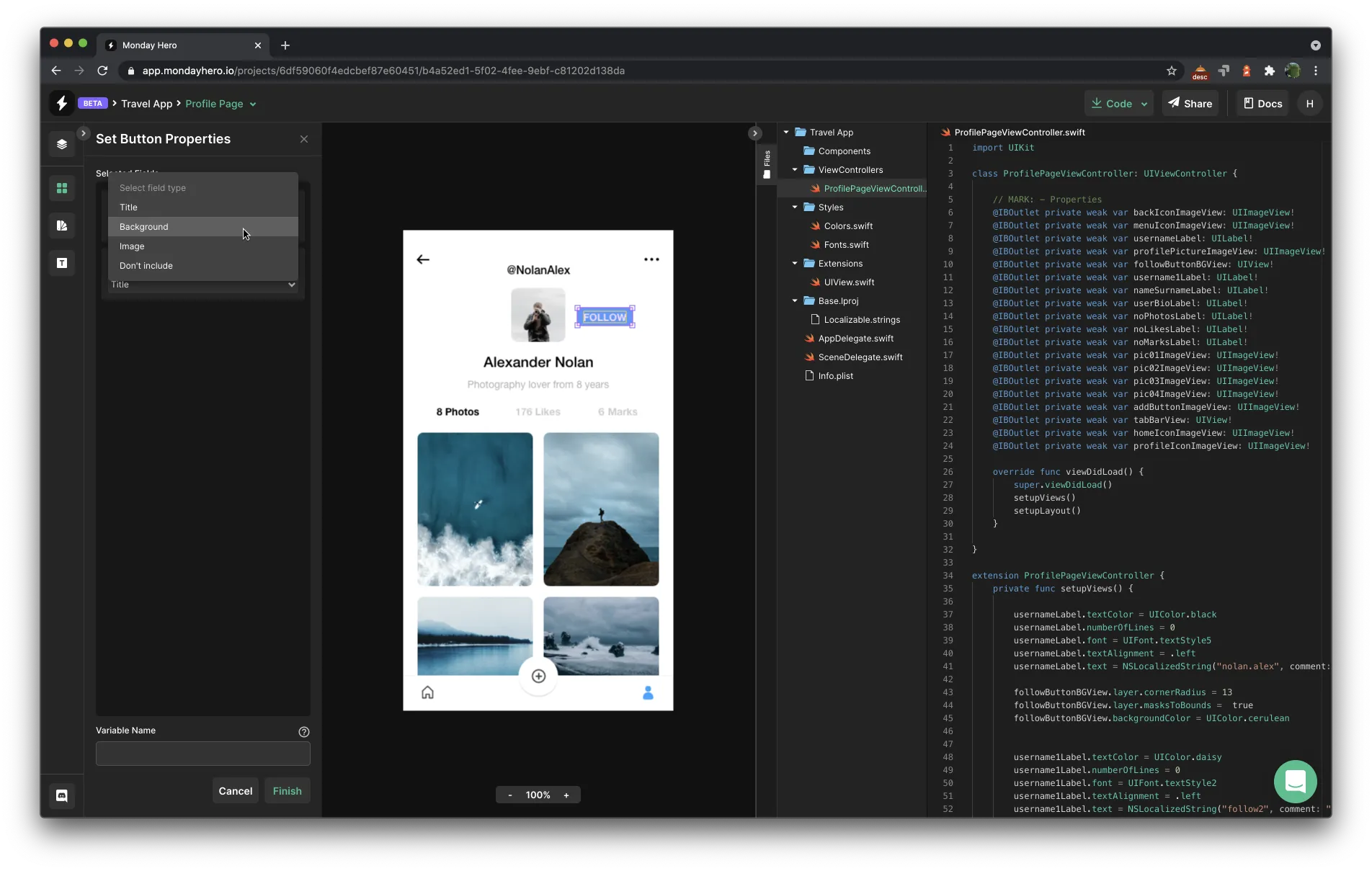Open the components grid icon in sidebar
This screenshot has width=1372, height=871.
click(62, 188)
